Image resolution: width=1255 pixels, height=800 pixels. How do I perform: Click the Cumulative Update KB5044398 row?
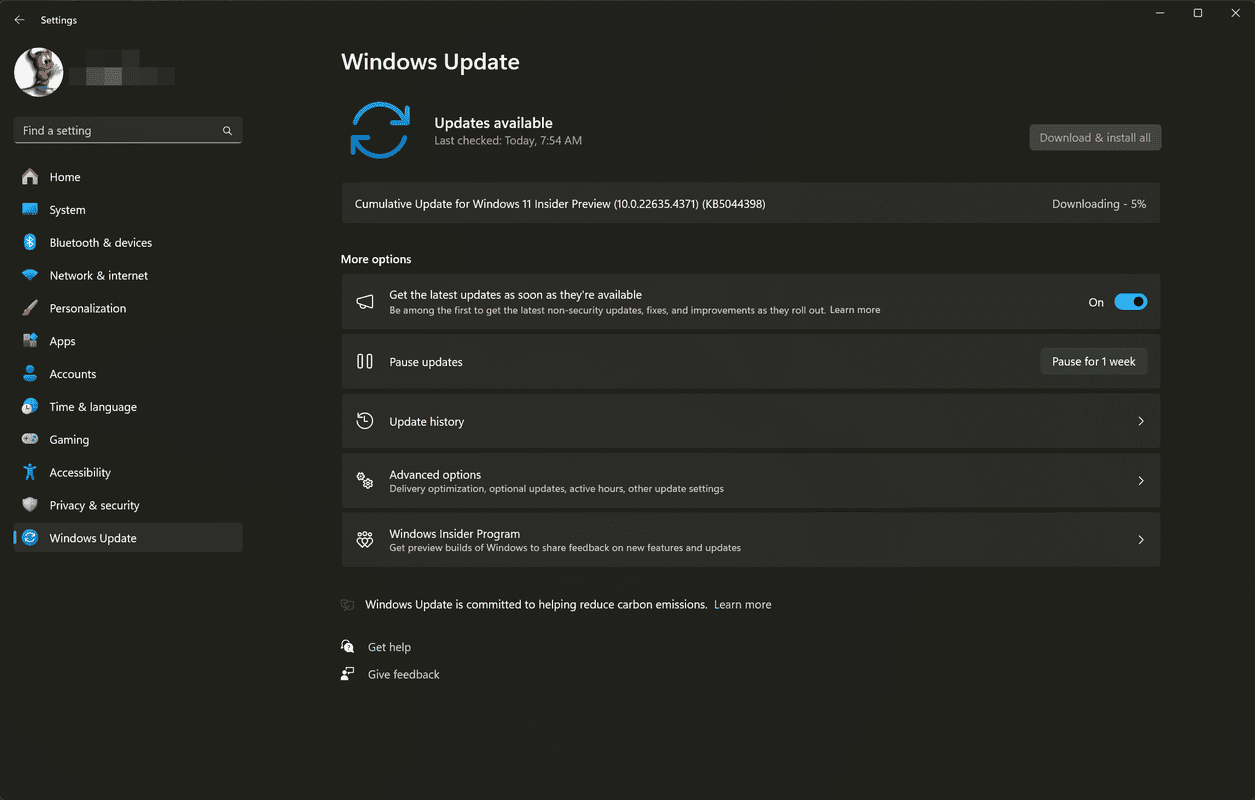point(751,204)
